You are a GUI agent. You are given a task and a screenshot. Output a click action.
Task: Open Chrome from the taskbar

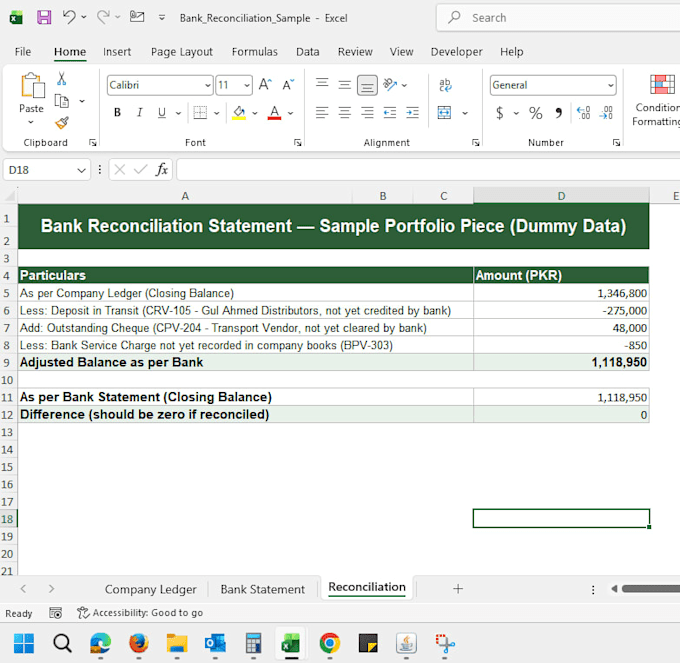pos(330,643)
